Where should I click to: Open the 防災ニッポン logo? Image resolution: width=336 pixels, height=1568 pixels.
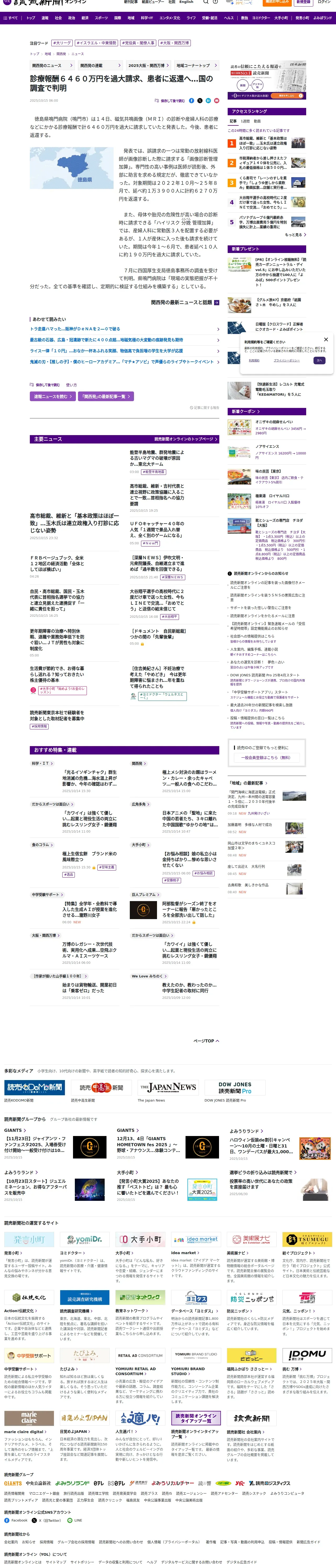[x=252, y=1297]
